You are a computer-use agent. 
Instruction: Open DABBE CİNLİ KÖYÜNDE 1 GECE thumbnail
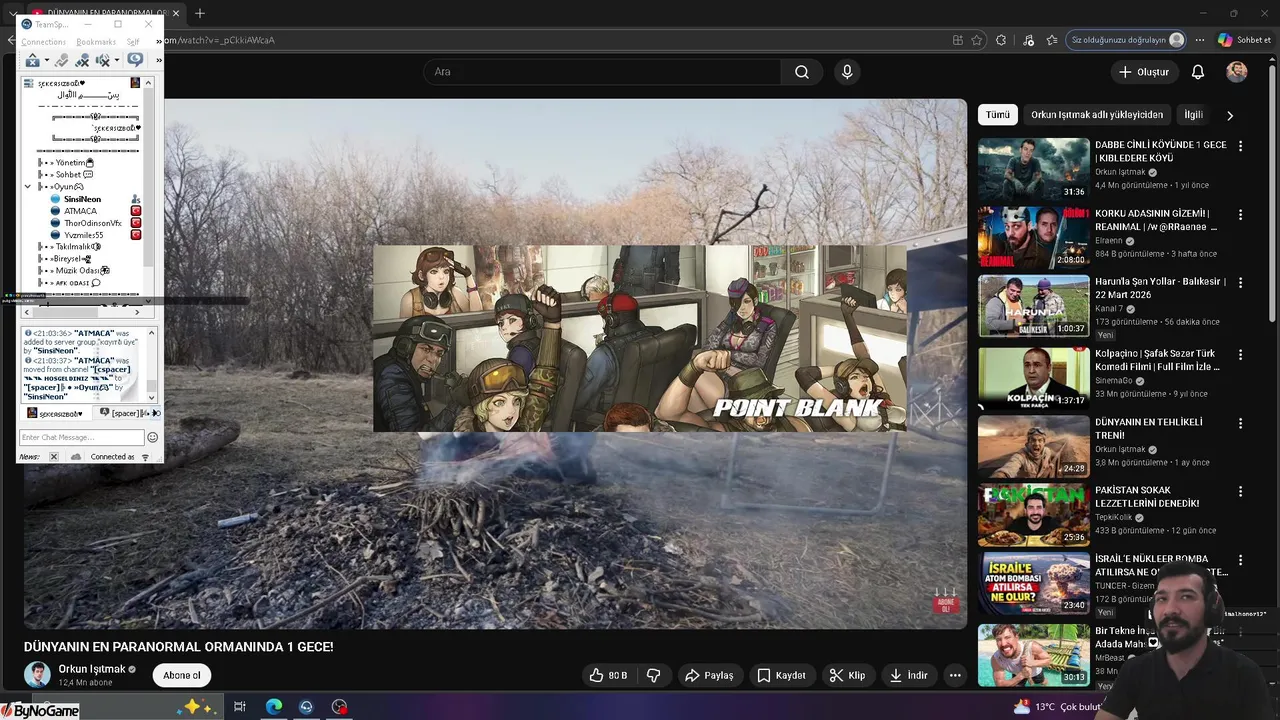(1033, 169)
